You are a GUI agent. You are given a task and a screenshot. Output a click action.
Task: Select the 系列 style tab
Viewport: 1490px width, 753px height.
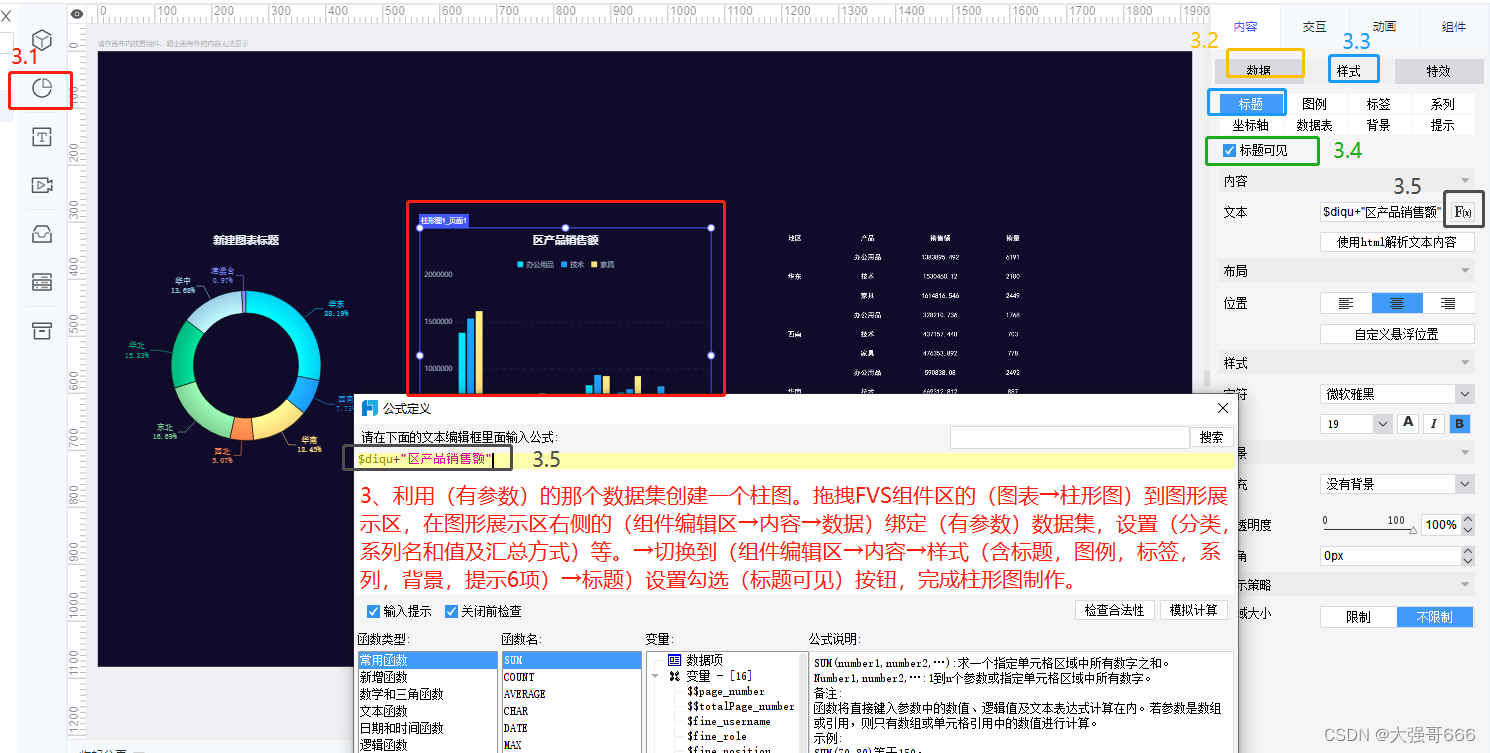click(x=1442, y=104)
